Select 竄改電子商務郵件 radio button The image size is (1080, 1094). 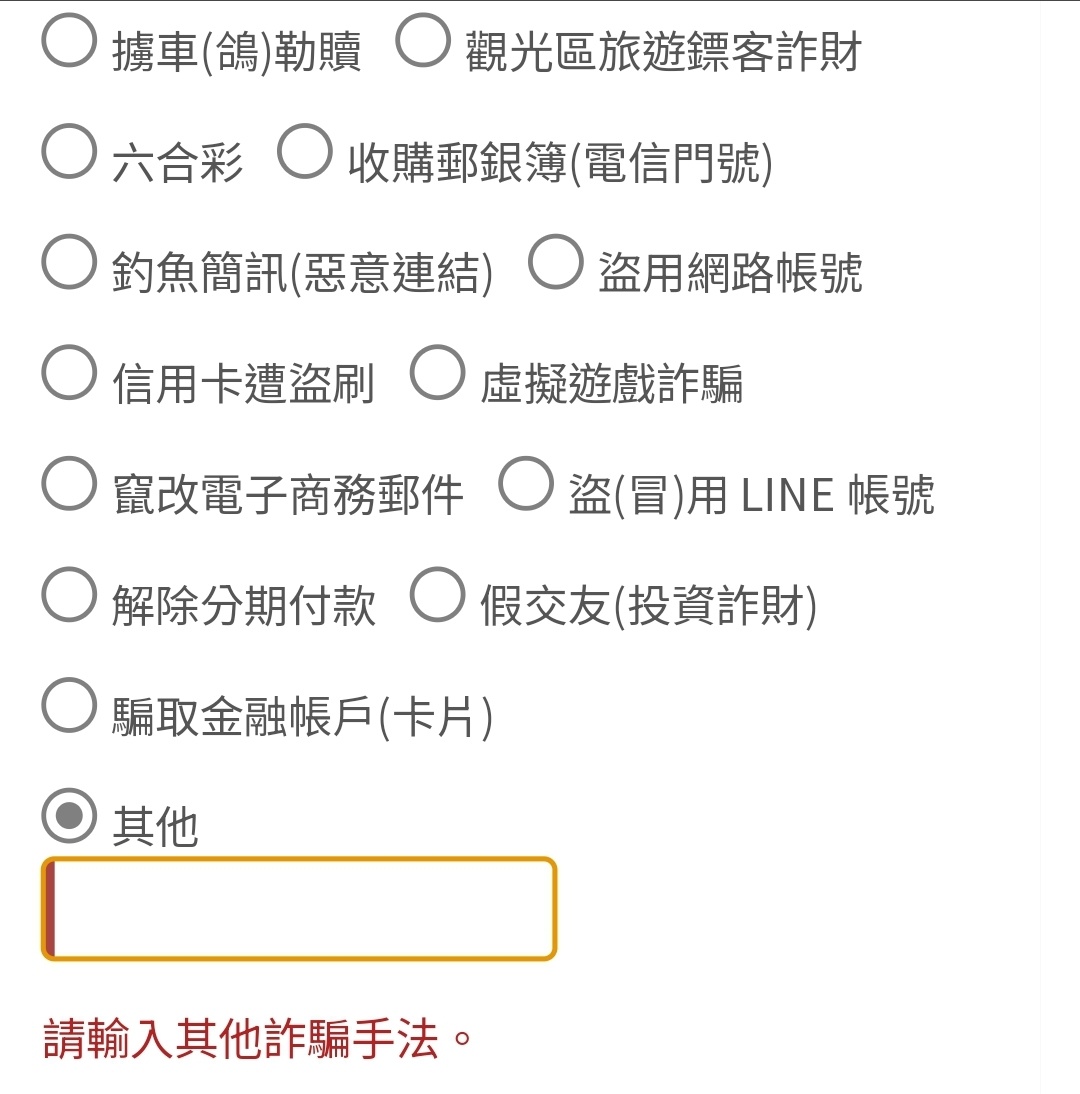[69, 484]
